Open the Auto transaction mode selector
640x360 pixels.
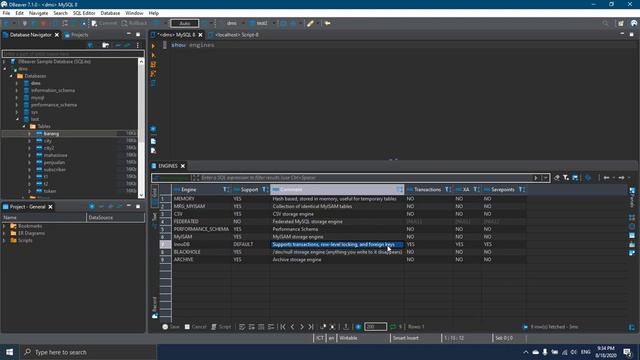[185, 23]
